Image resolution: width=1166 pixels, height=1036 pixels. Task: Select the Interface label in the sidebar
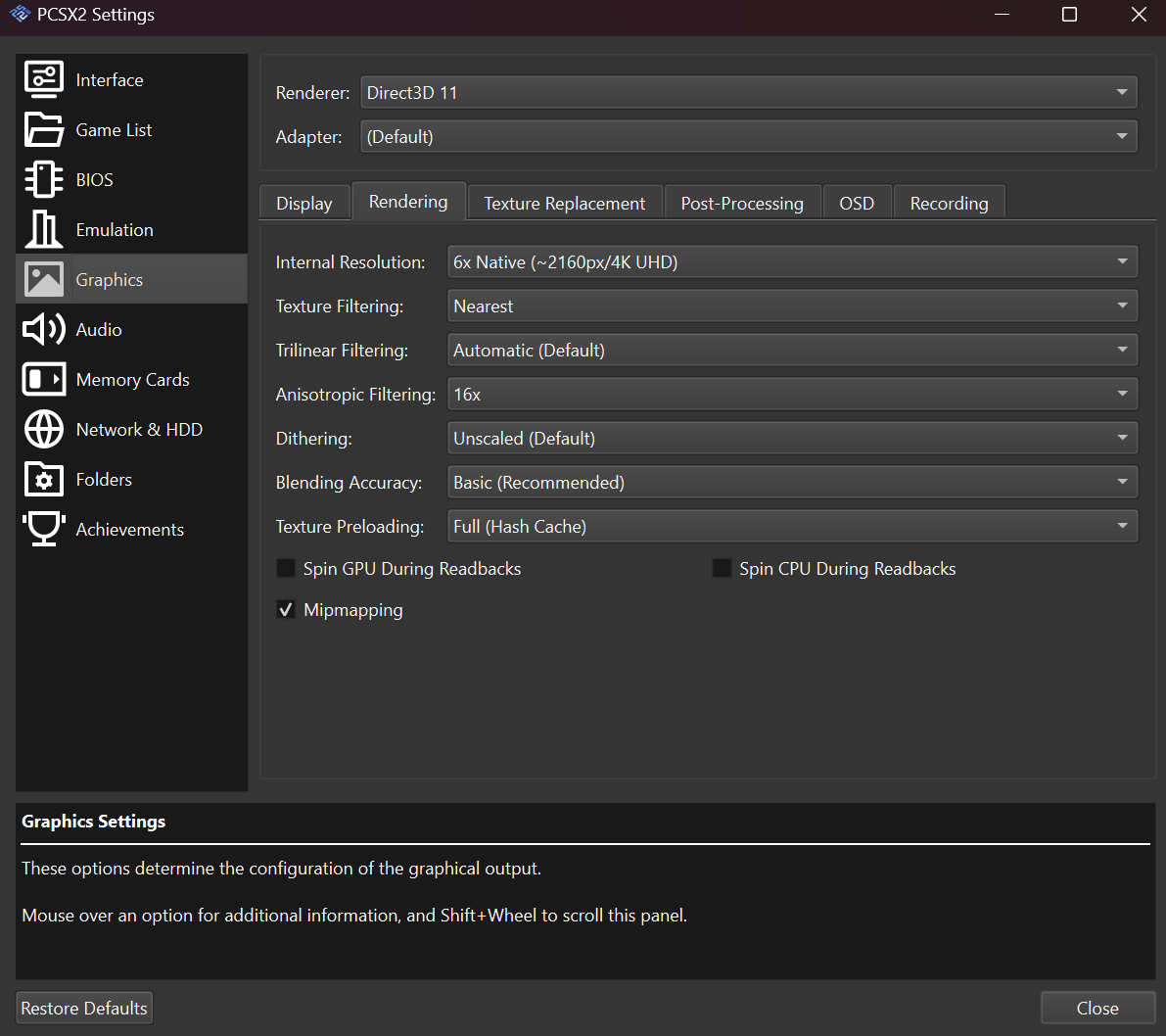coord(110,79)
